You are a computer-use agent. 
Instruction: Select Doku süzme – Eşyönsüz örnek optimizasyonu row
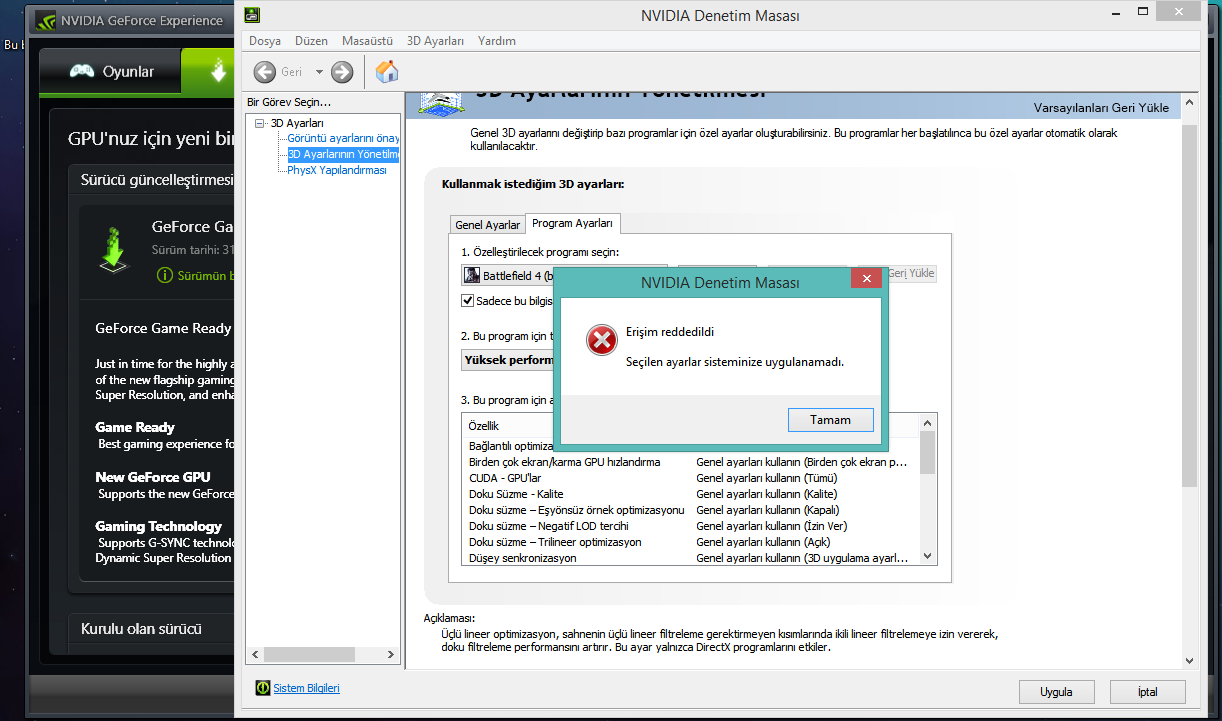pyautogui.click(x=689, y=510)
